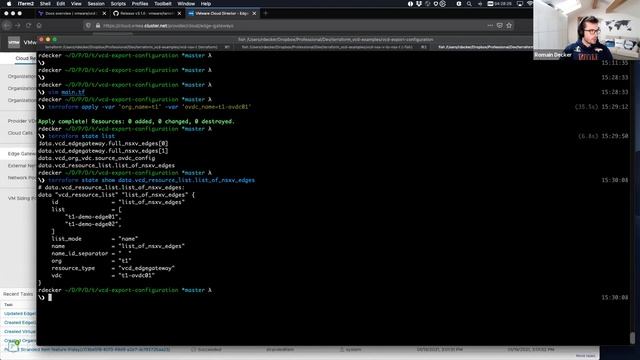Click the menu bar clock
This screenshot has width=640, height=360.
click(503, 4)
